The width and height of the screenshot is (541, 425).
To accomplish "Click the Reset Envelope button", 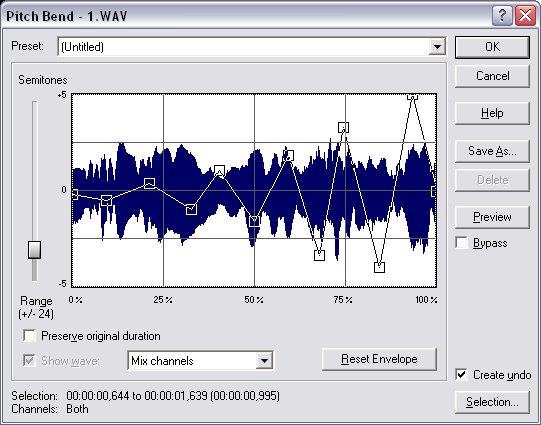I will pos(379,359).
